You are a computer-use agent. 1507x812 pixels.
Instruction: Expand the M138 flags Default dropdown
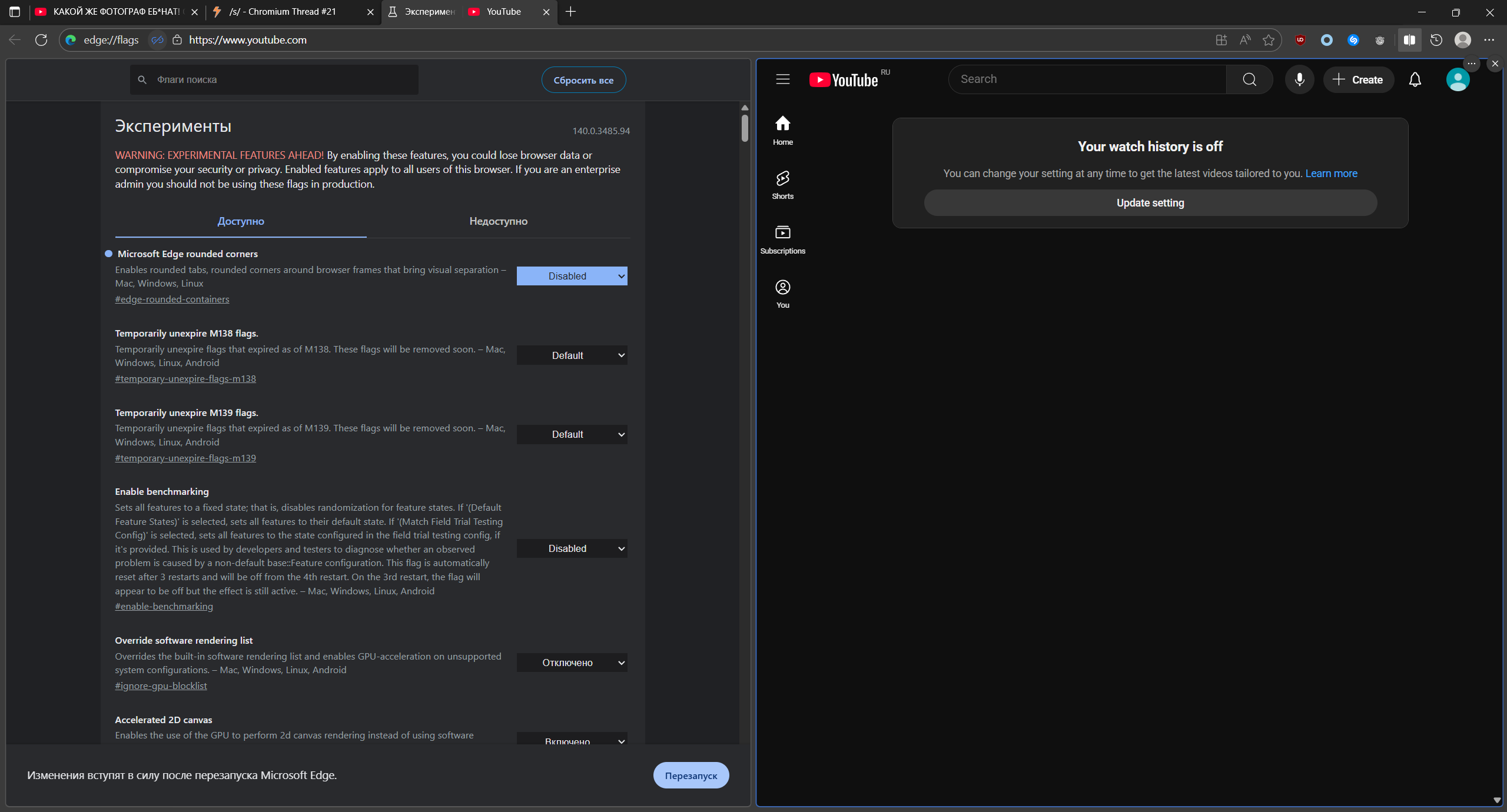click(572, 355)
